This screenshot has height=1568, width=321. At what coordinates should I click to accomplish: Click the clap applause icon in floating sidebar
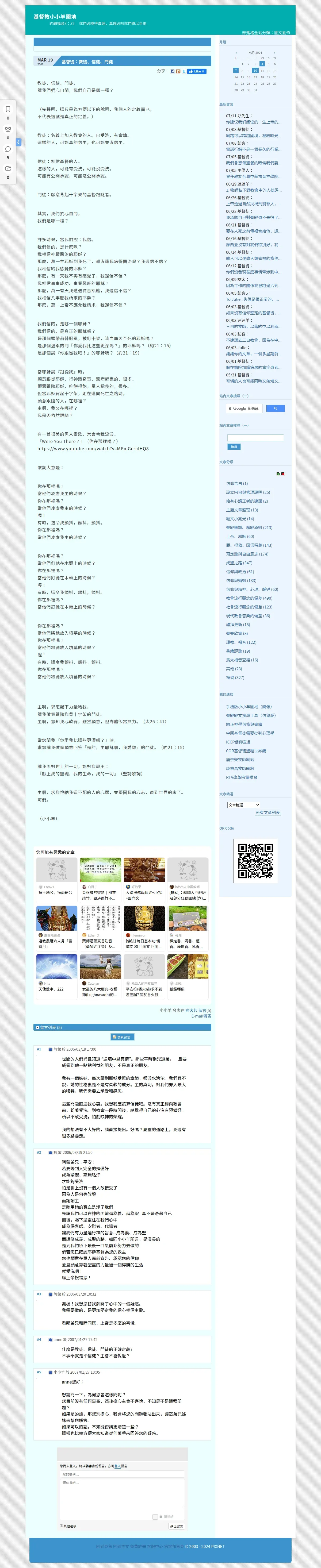(x=8, y=129)
